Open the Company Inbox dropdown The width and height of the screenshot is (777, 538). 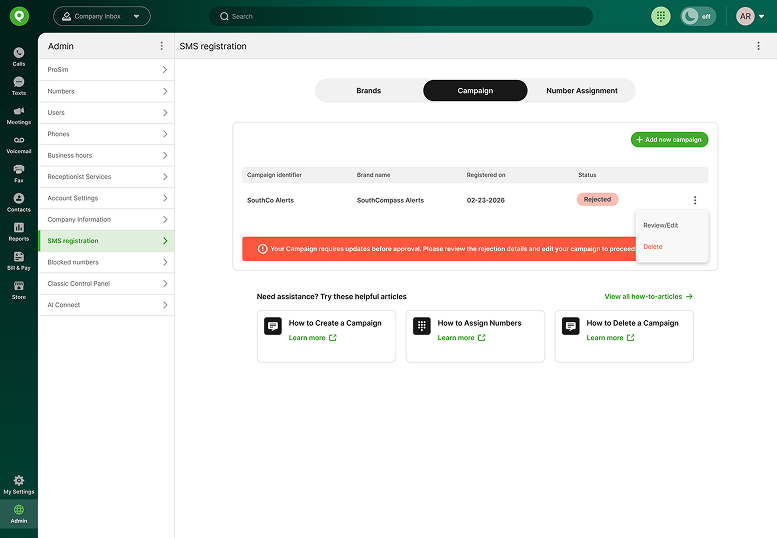click(x=102, y=16)
